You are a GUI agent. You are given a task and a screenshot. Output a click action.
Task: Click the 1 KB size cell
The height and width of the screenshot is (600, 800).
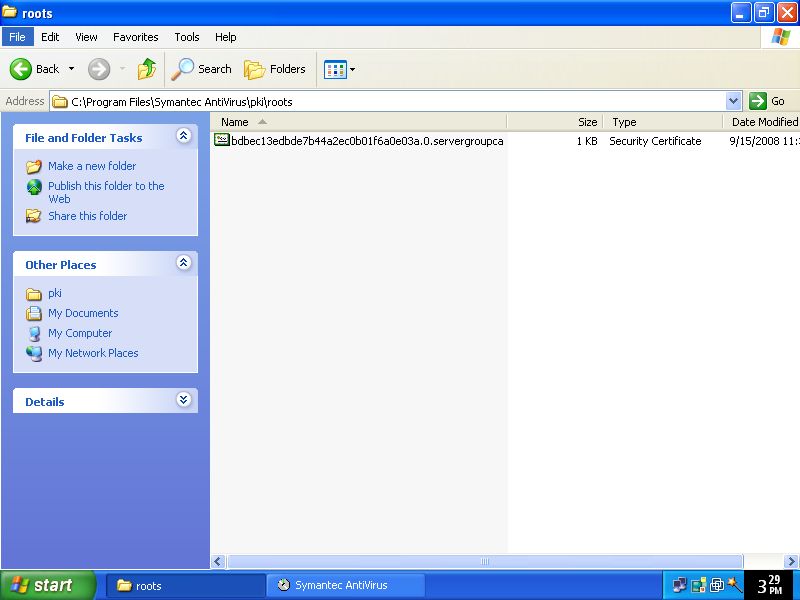(x=587, y=141)
